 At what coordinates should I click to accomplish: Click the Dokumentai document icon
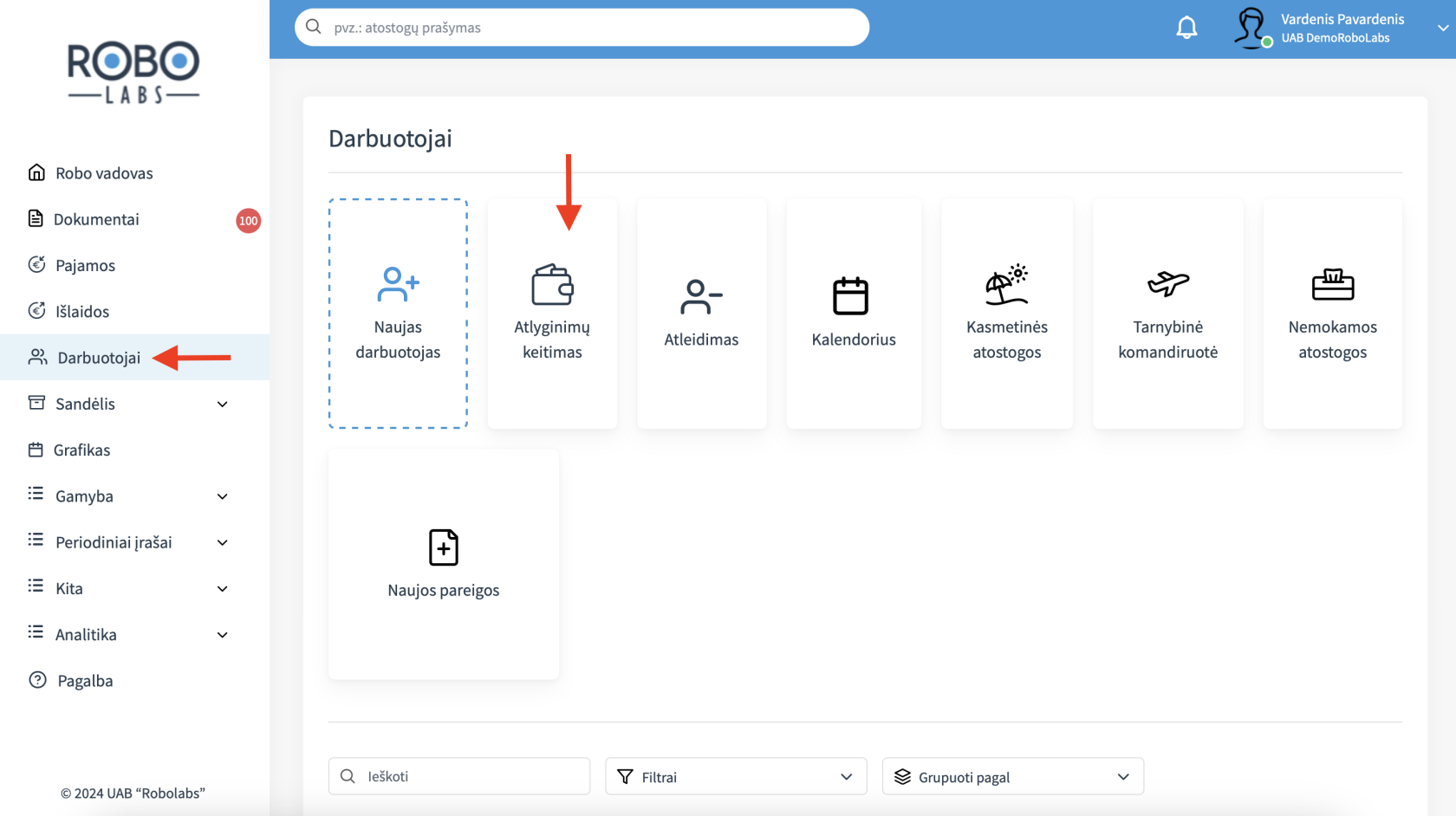point(36,218)
